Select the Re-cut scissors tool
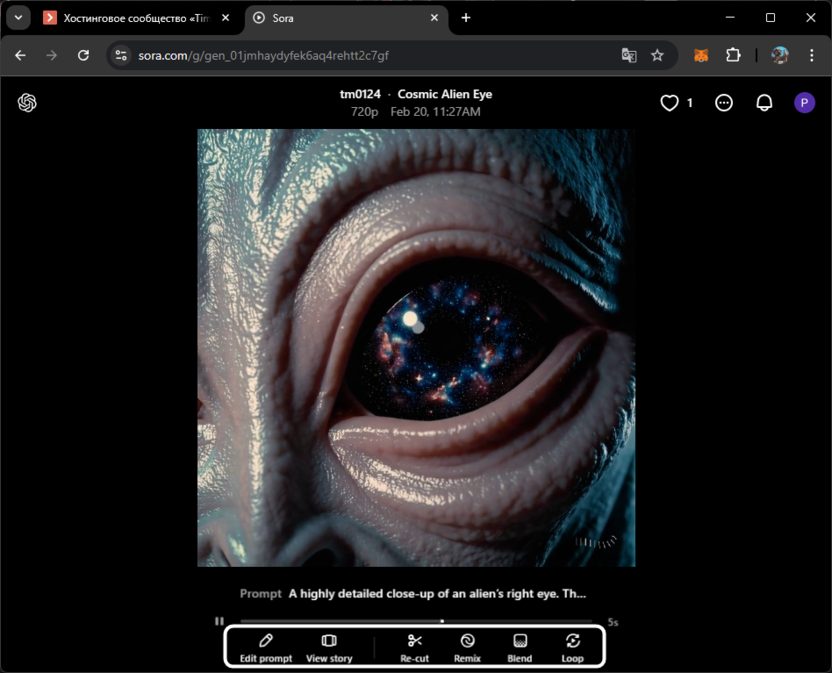This screenshot has width=832, height=673. pos(414,648)
